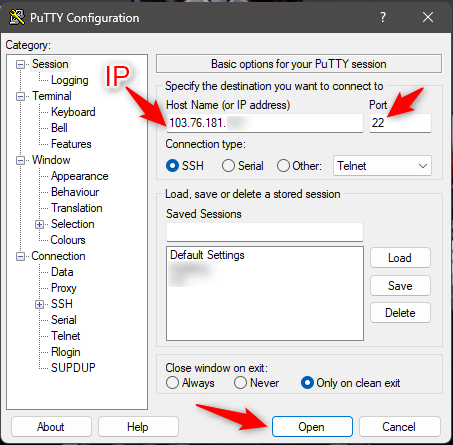Delete the selected saved session

[x=400, y=313]
